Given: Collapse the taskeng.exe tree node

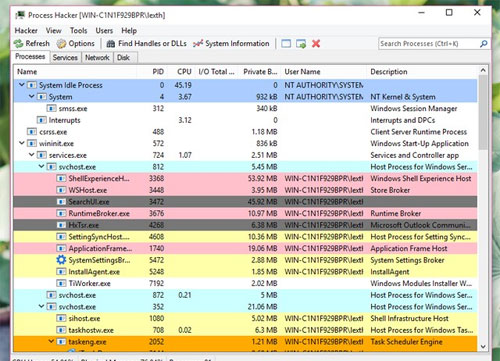Looking at the screenshot, I should pyautogui.click(x=51, y=341).
